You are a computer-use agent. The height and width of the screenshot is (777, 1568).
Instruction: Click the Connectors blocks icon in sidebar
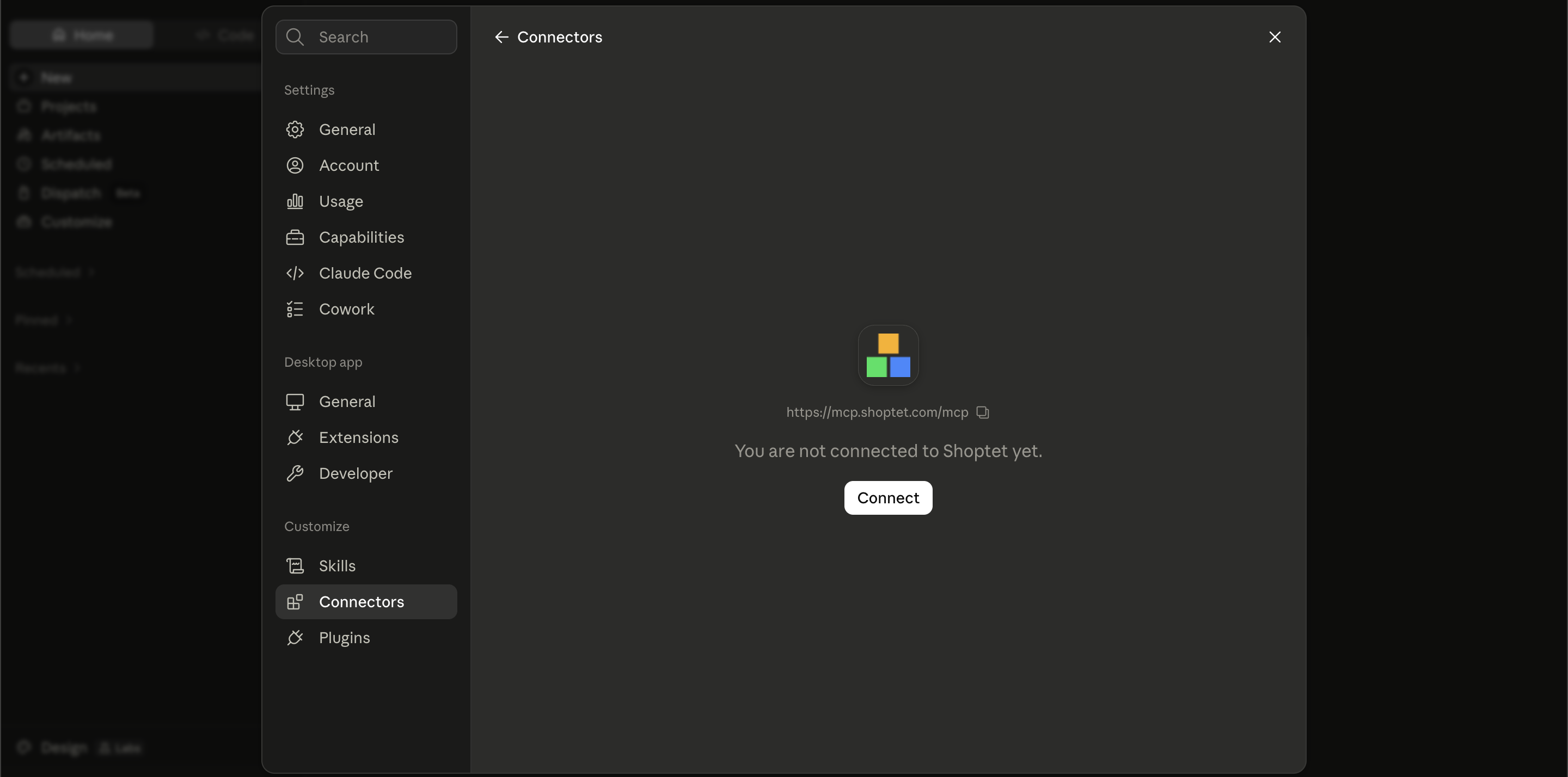pyautogui.click(x=295, y=602)
